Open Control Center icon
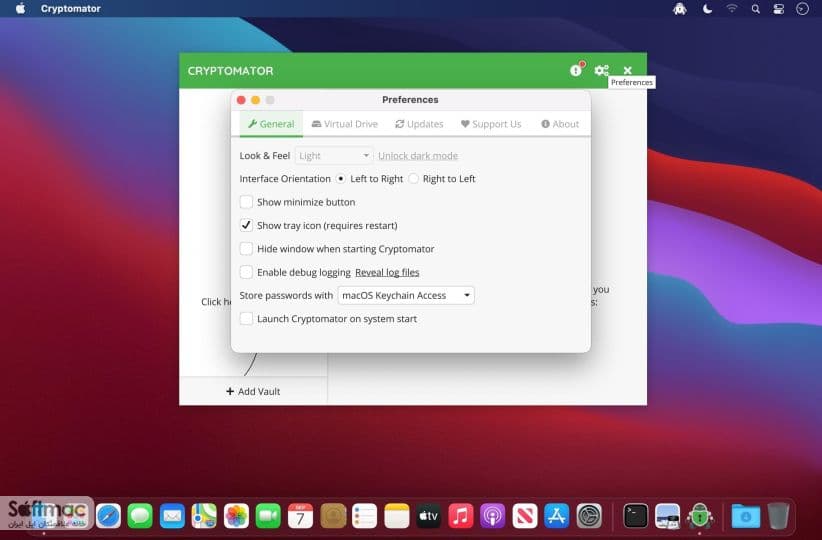Screen dimensions: 822x540 tap(778, 8)
